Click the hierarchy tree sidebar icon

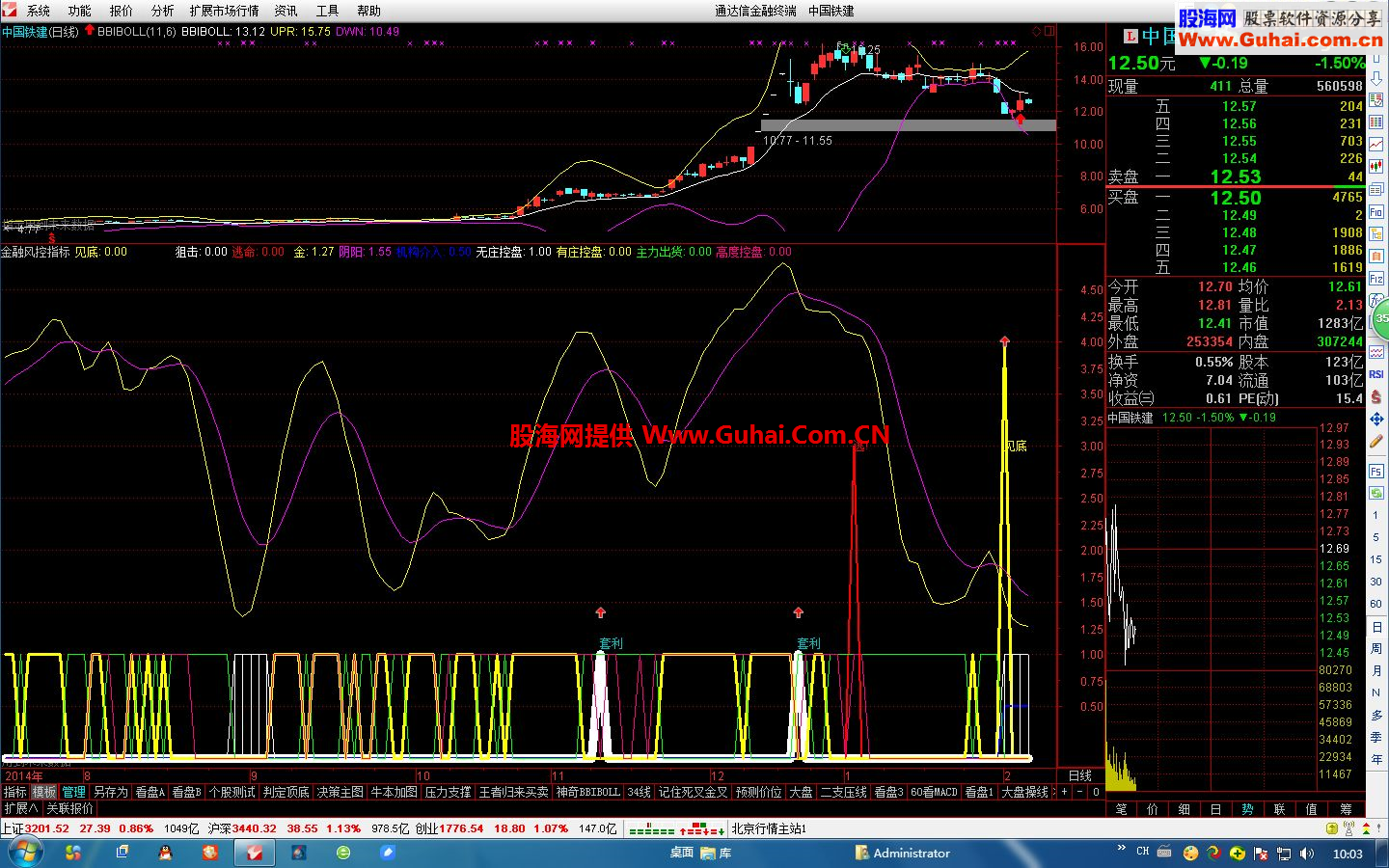(1376, 233)
